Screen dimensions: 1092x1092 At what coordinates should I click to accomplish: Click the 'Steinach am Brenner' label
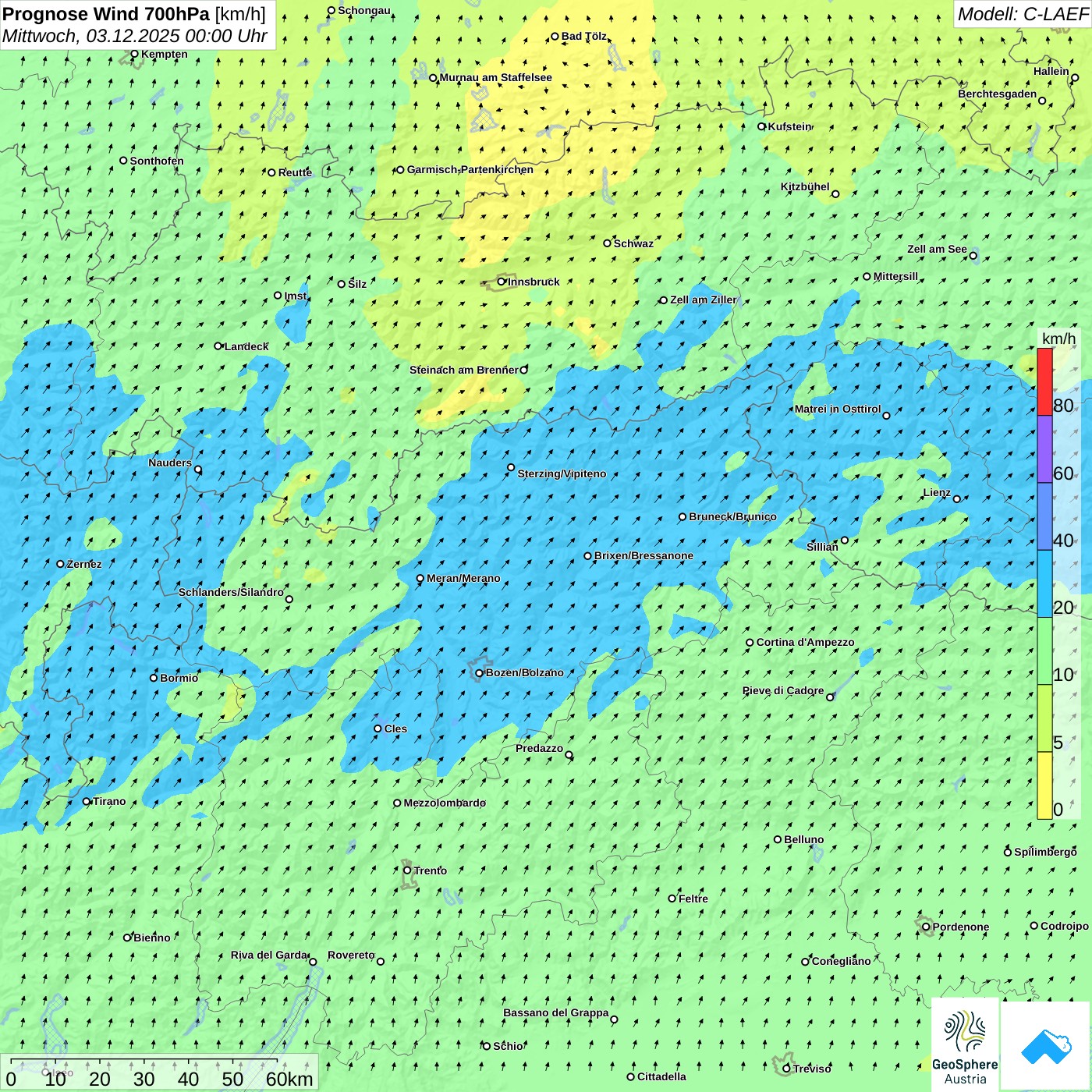tap(463, 370)
